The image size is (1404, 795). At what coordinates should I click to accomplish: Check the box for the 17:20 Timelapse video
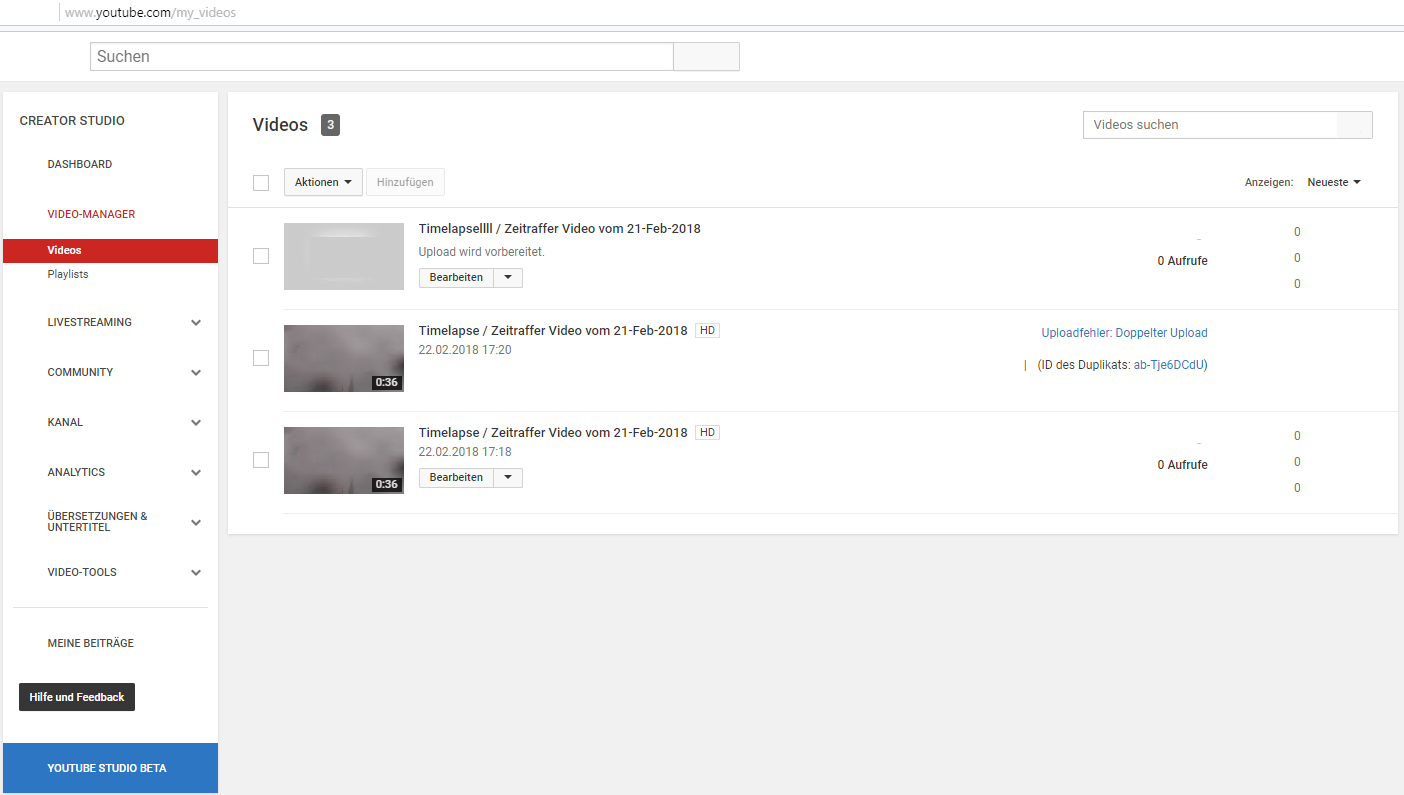[x=261, y=358]
